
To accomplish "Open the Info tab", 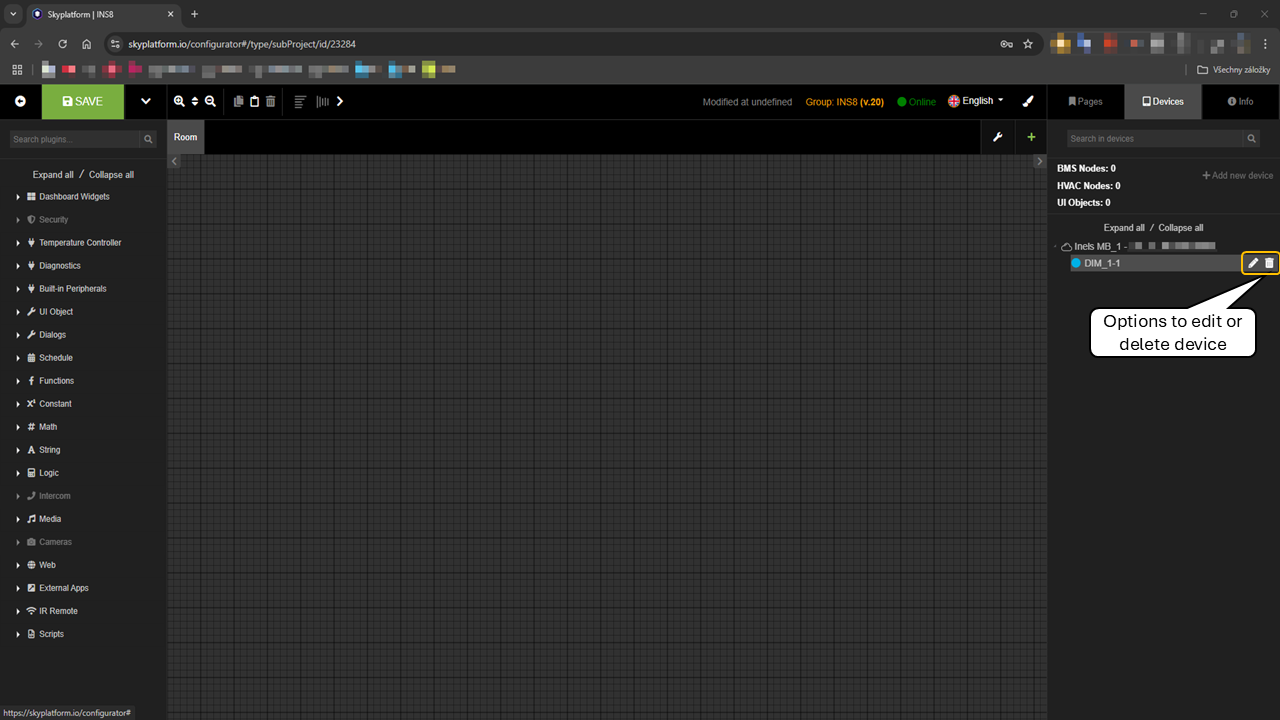I will [1240, 101].
